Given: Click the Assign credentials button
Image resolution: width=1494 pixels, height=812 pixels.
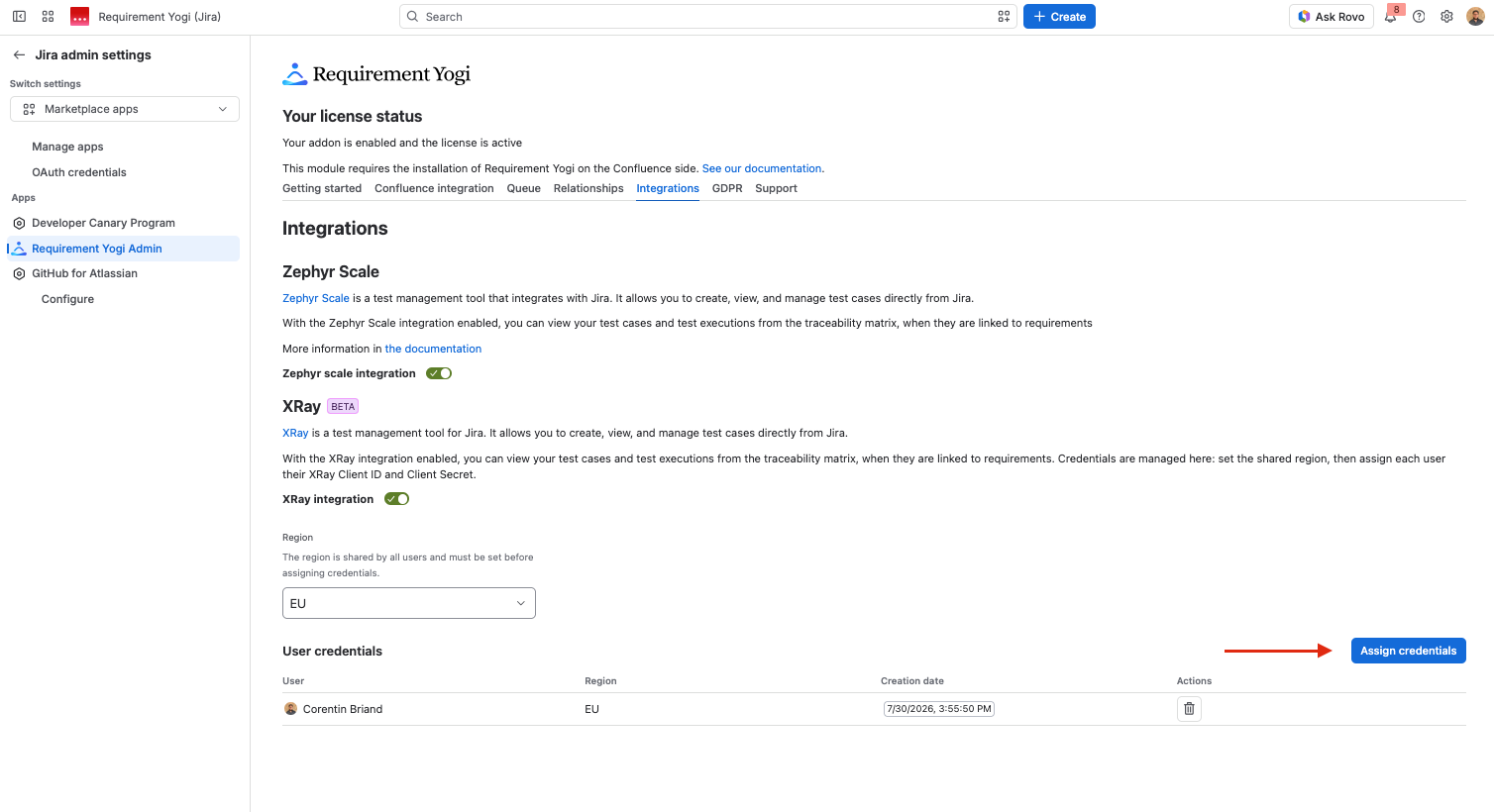Looking at the screenshot, I should (x=1409, y=651).
